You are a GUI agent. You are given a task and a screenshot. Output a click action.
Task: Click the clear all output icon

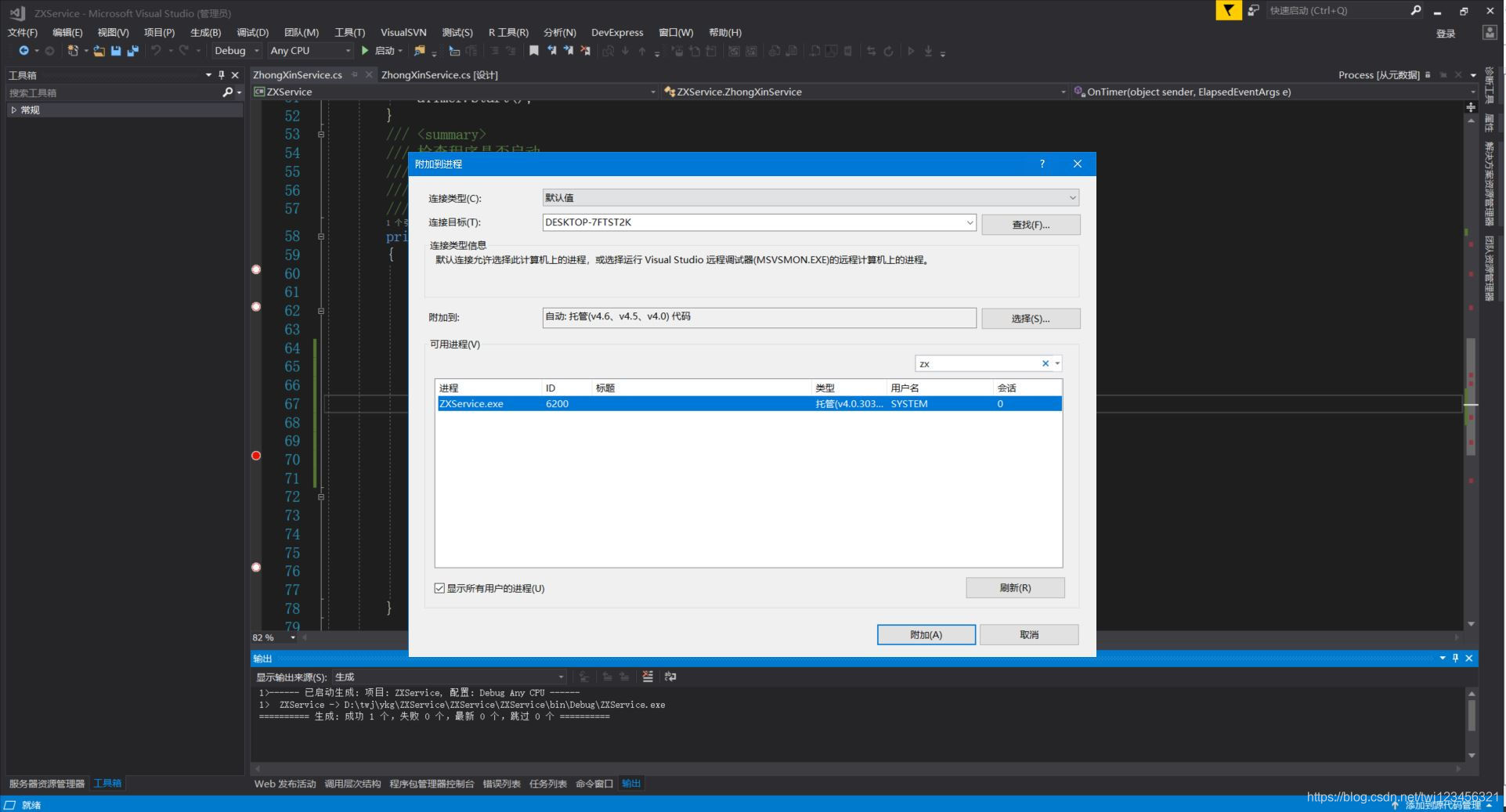[x=648, y=677]
